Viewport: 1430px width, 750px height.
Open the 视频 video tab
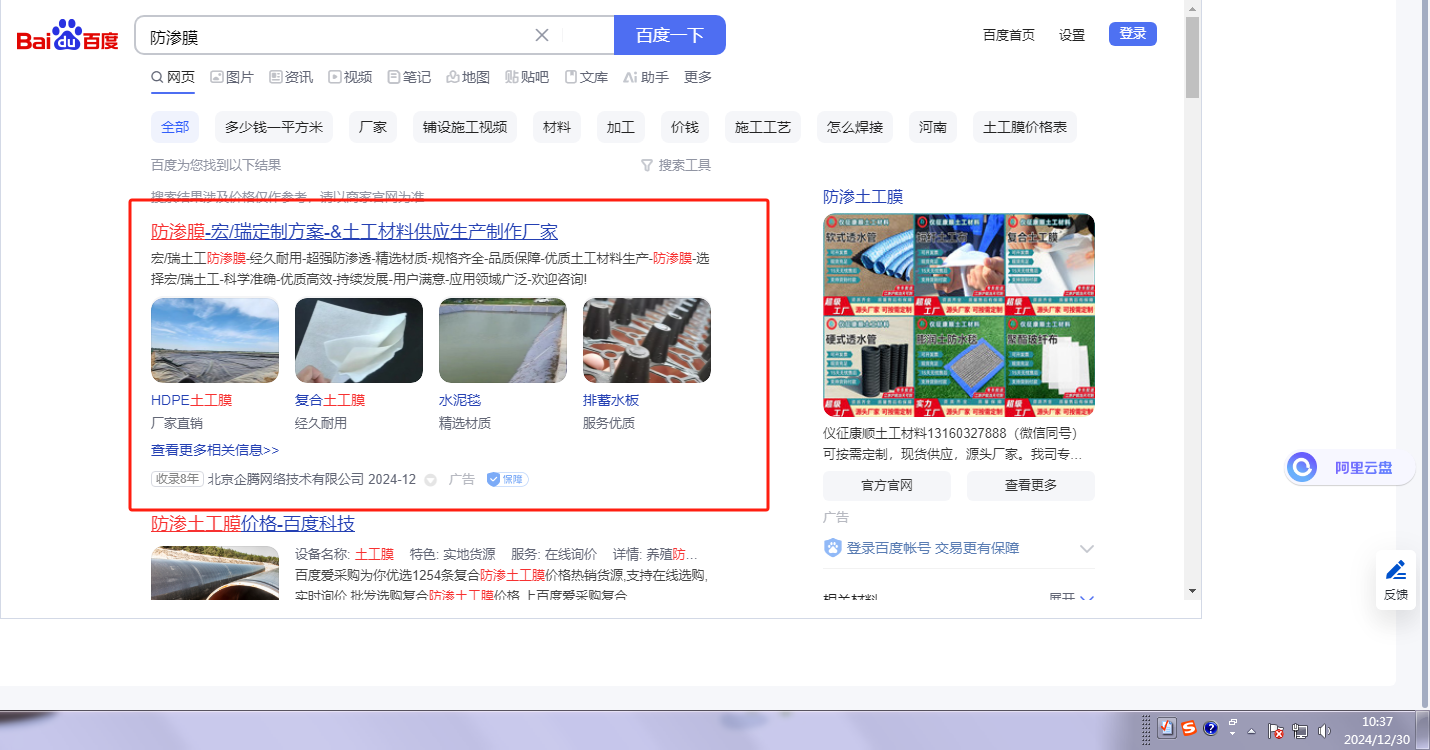pos(350,77)
